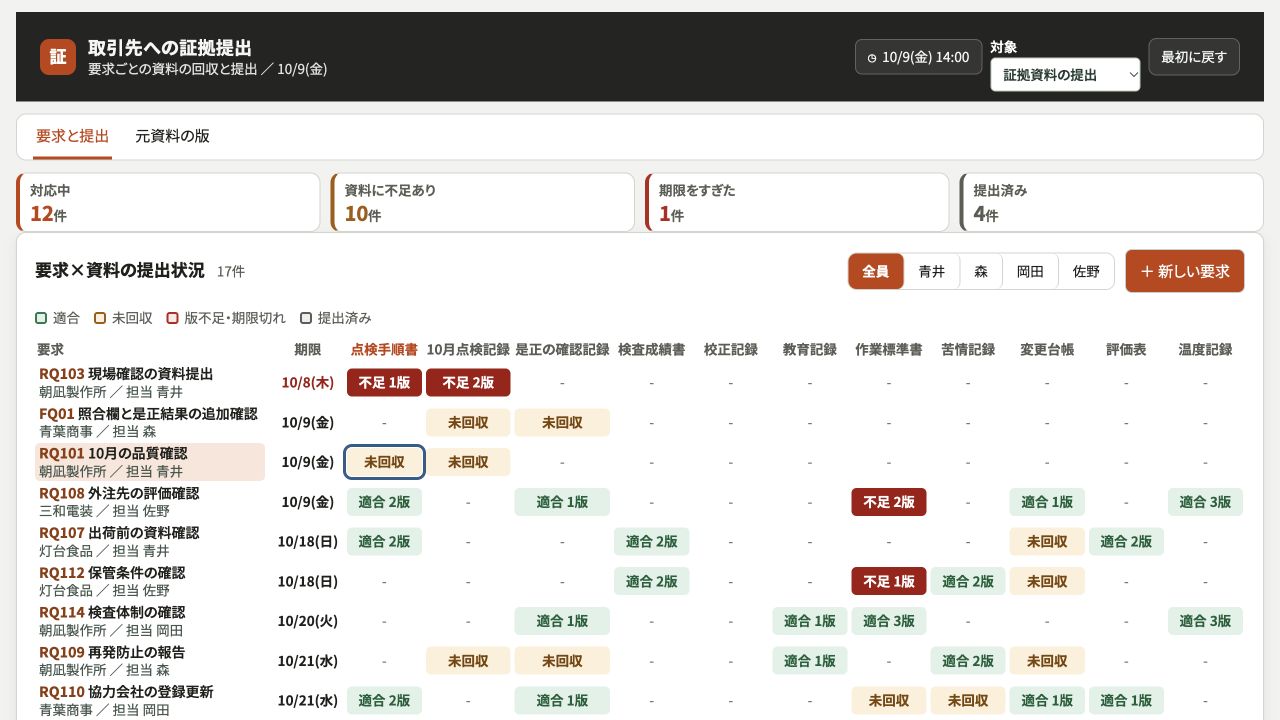Image resolution: width=1280 pixels, height=720 pixels.
Task: Open the 10/9(金) 14:00 clock button
Action: 918,57
